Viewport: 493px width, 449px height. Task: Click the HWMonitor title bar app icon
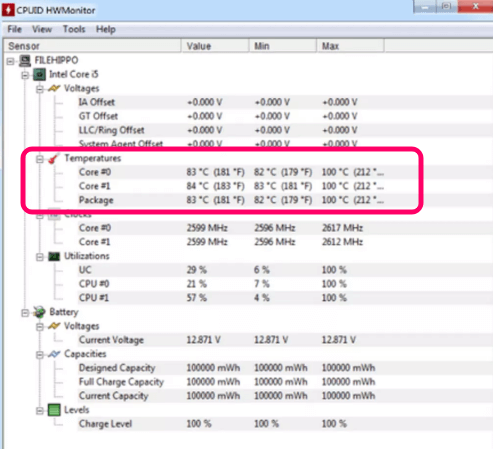click(8, 10)
